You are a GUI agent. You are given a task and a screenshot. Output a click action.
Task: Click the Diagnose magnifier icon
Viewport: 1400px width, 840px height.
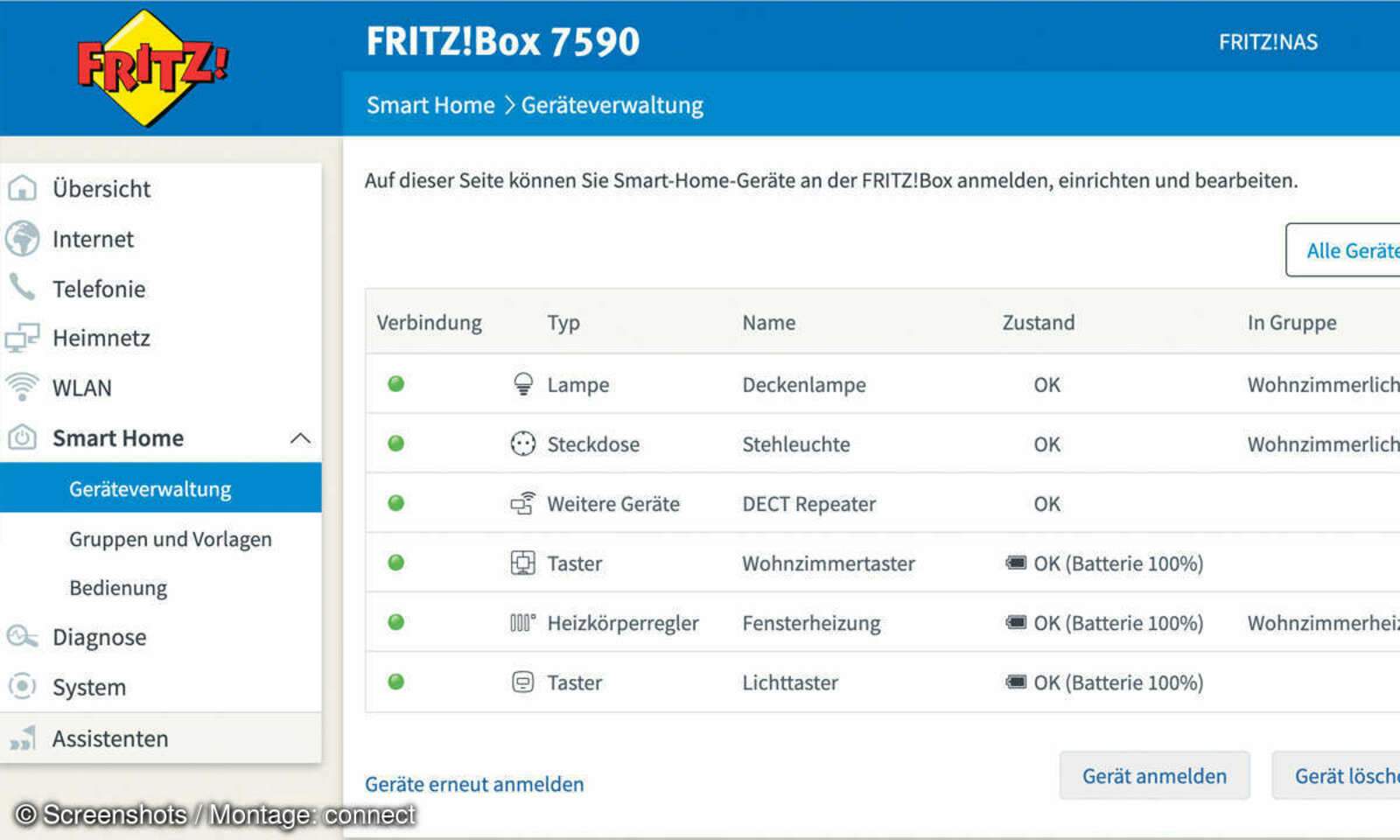click(x=19, y=636)
